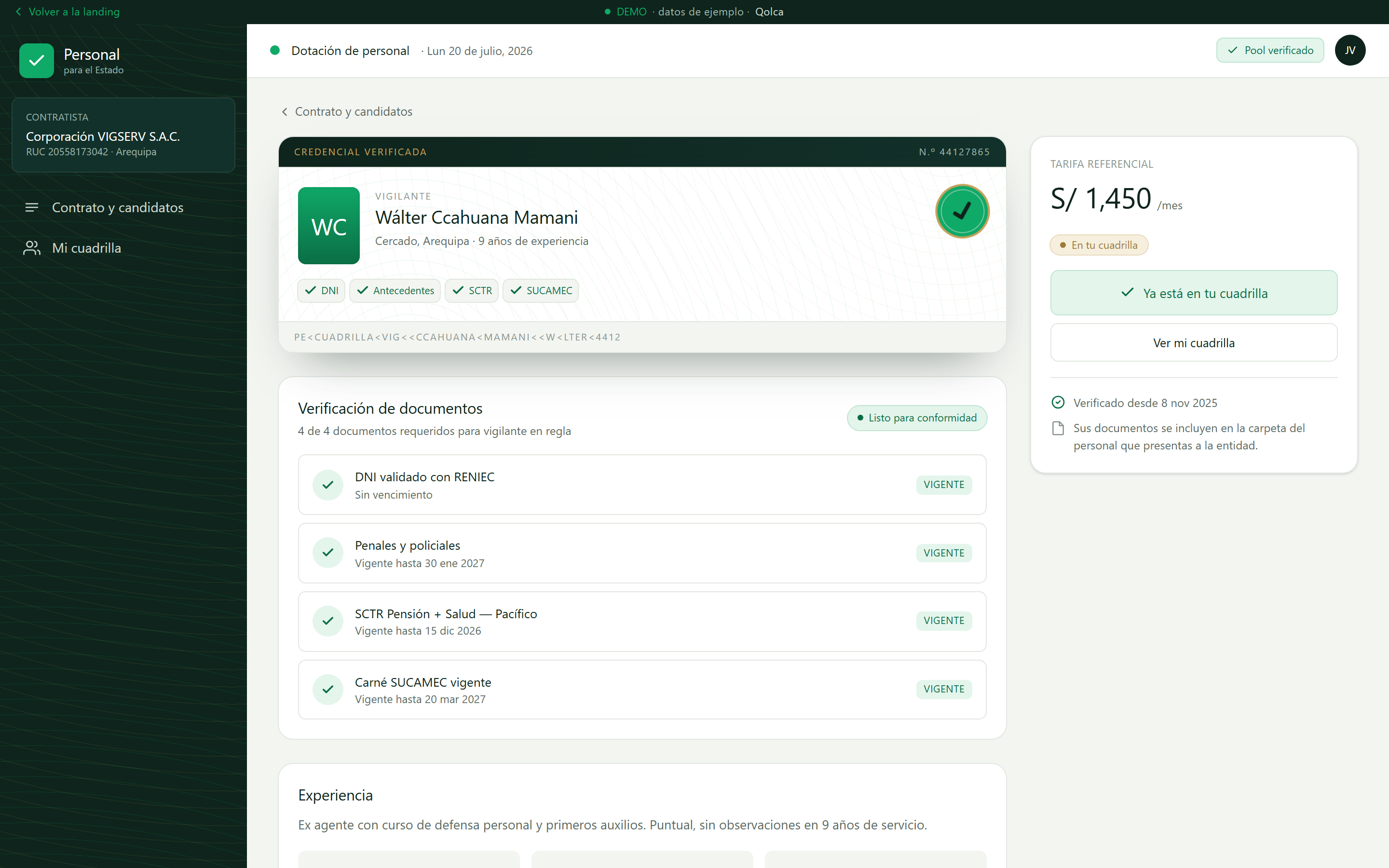The height and width of the screenshot is (868, 1389).
Task: Click the En tu cuadrilla status pill
Action: click(1099, 245)
